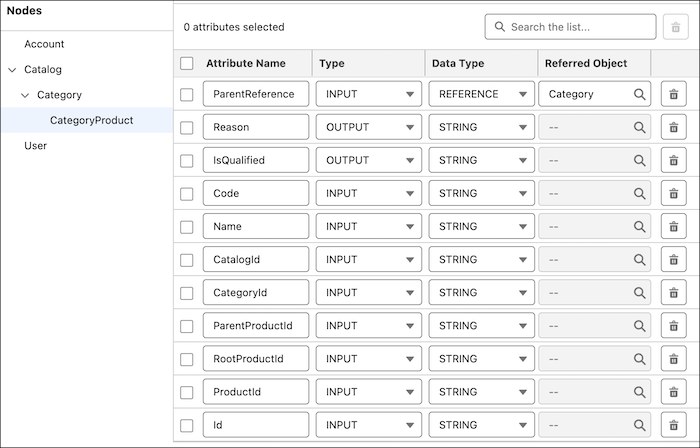
Task: Open the REFERENCE data type dropdown for ParentReference
Action: click(x=481, y=94)
